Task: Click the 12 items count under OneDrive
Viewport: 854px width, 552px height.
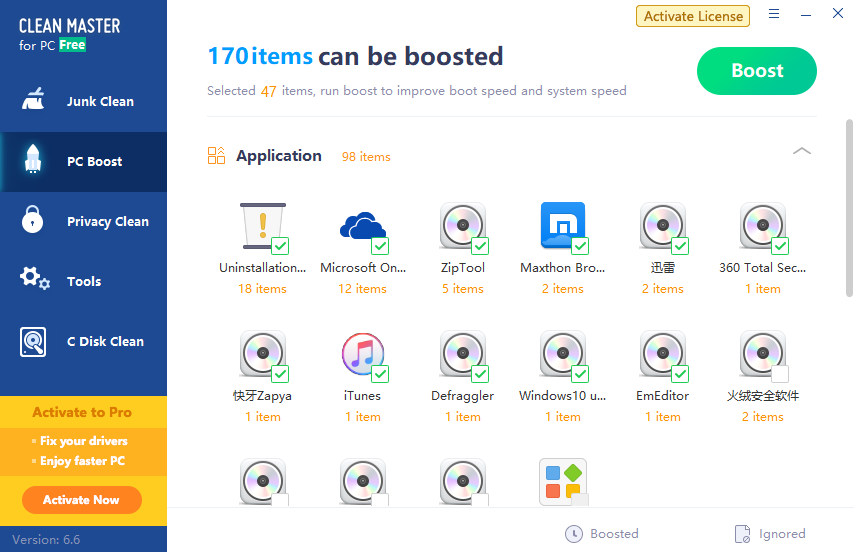Action: tap(363, 289)
